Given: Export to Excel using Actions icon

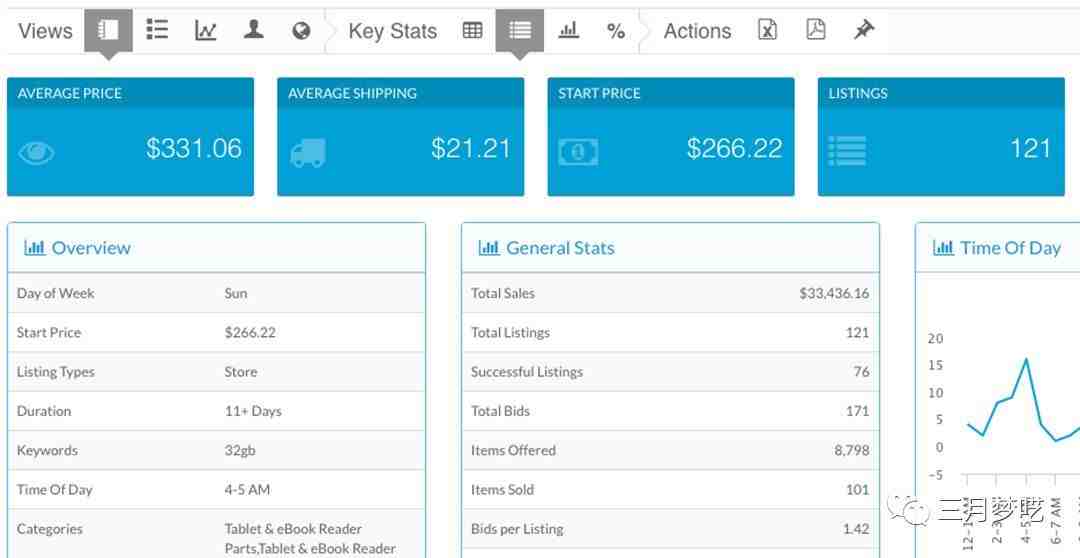Looking at the screenshot, I should tap(767, 30).
